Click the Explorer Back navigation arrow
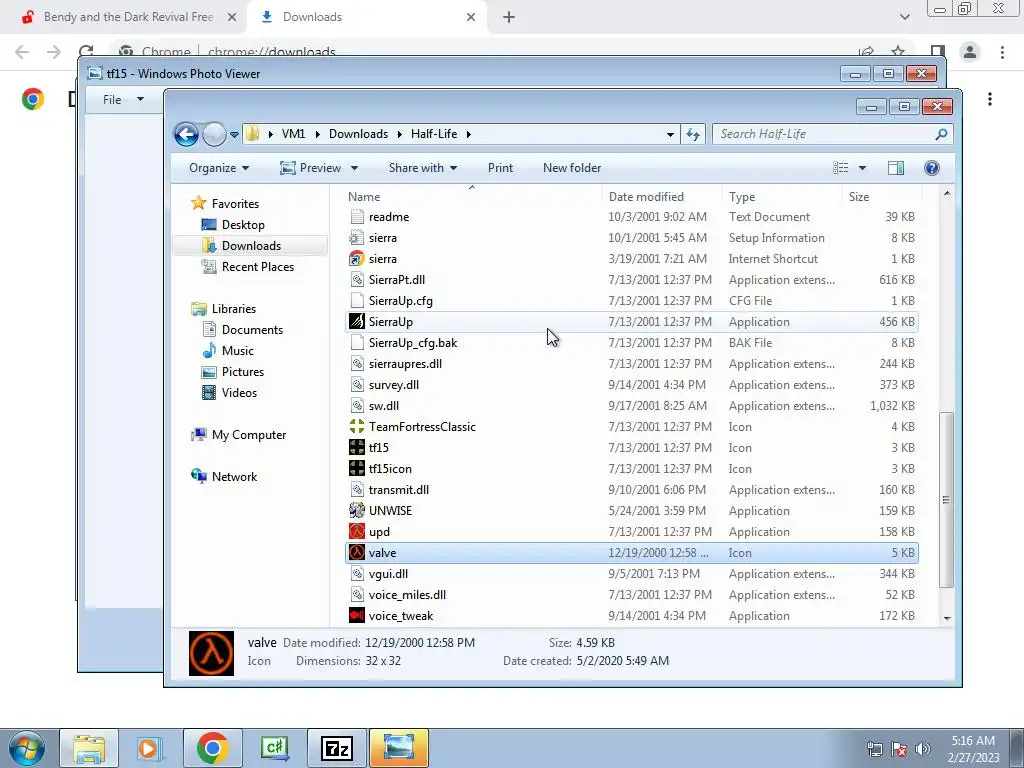1024x768 pixels. click(186, 135)
